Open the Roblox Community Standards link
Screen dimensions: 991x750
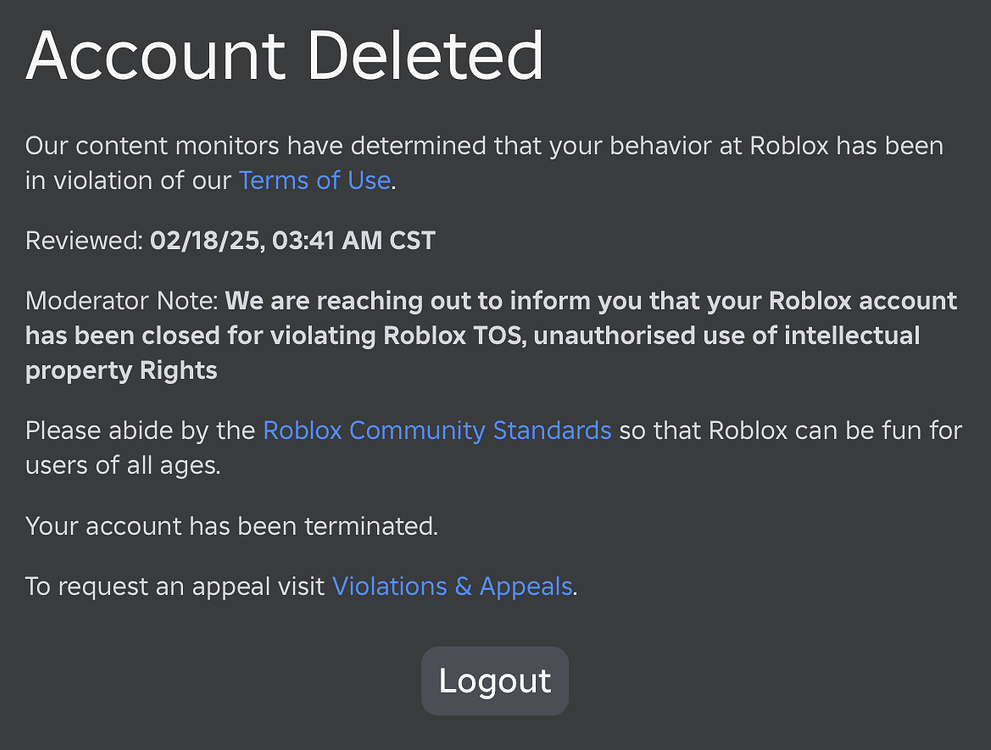437,430
